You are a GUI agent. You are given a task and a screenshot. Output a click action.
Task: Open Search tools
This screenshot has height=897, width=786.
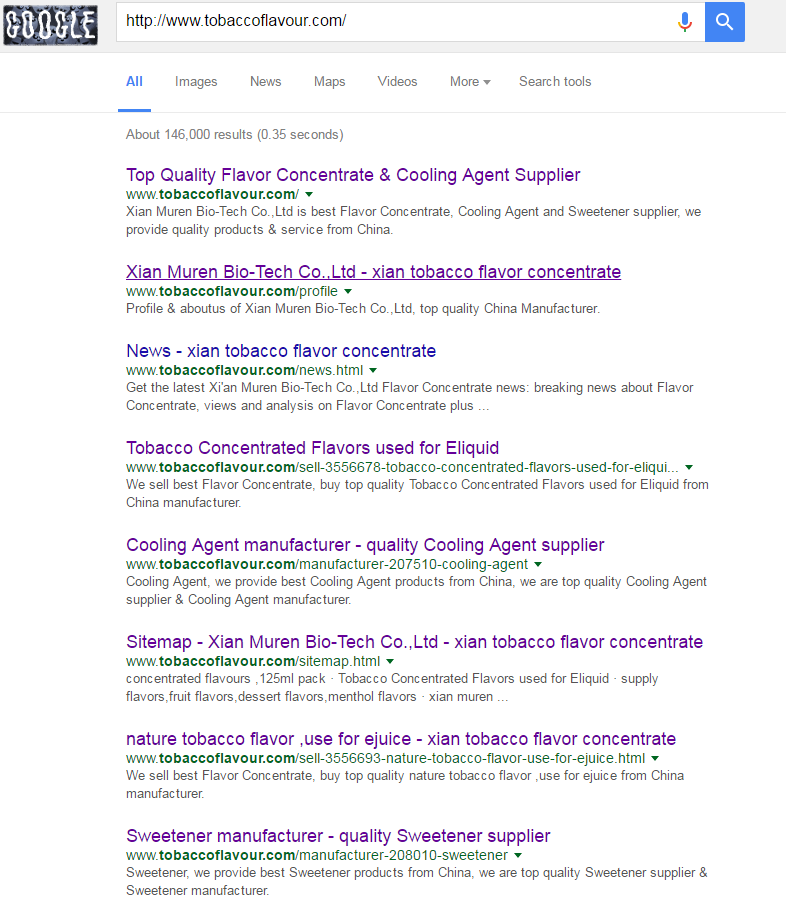pos(555,81)
